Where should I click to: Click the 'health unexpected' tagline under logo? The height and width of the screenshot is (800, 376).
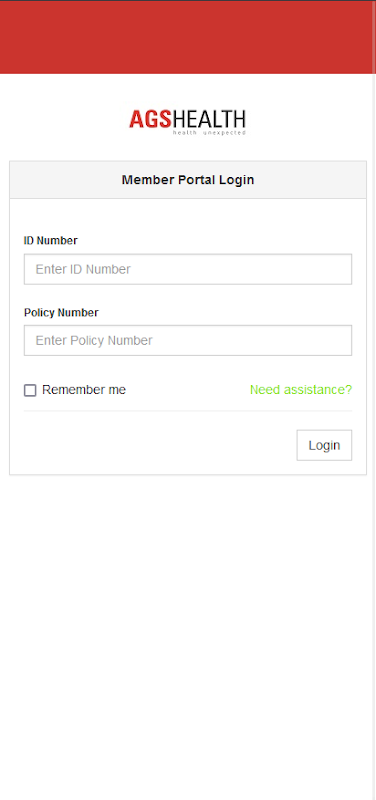tap(209, 133)
